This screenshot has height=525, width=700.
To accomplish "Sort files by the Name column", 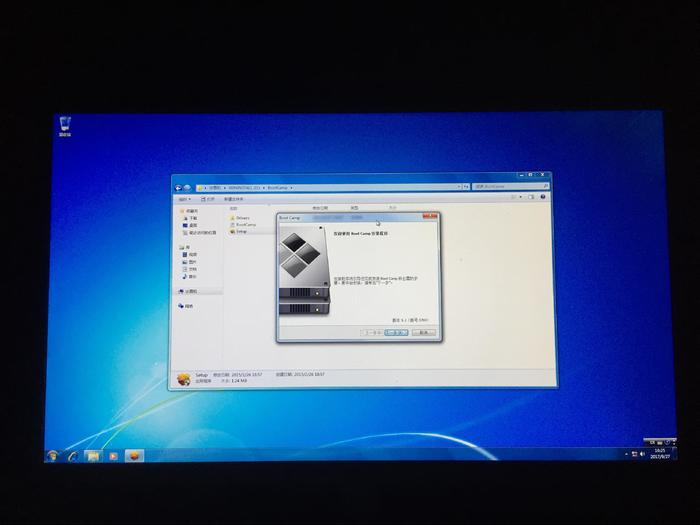I will [x=233, y=208].
